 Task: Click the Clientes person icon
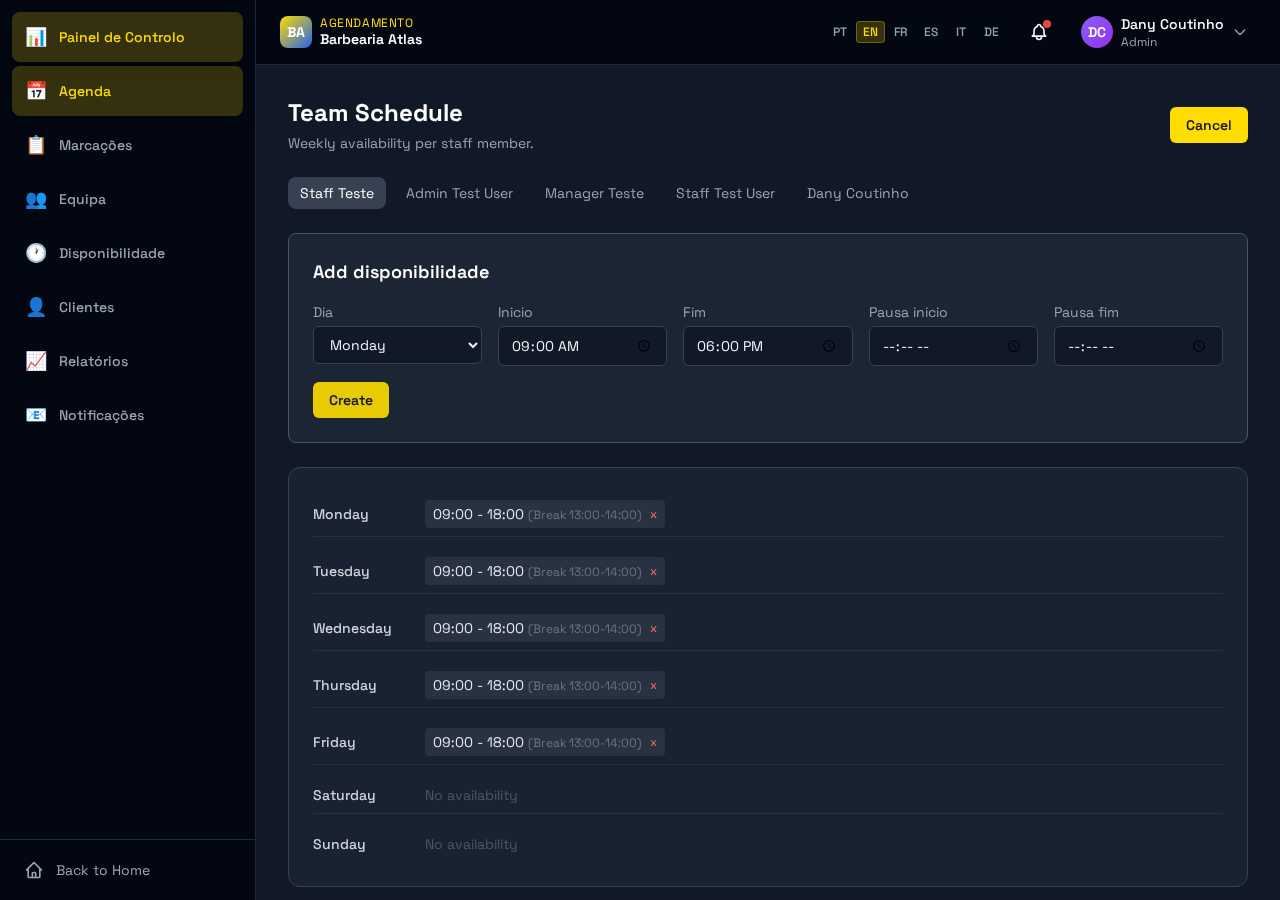(x=36, y=307)
